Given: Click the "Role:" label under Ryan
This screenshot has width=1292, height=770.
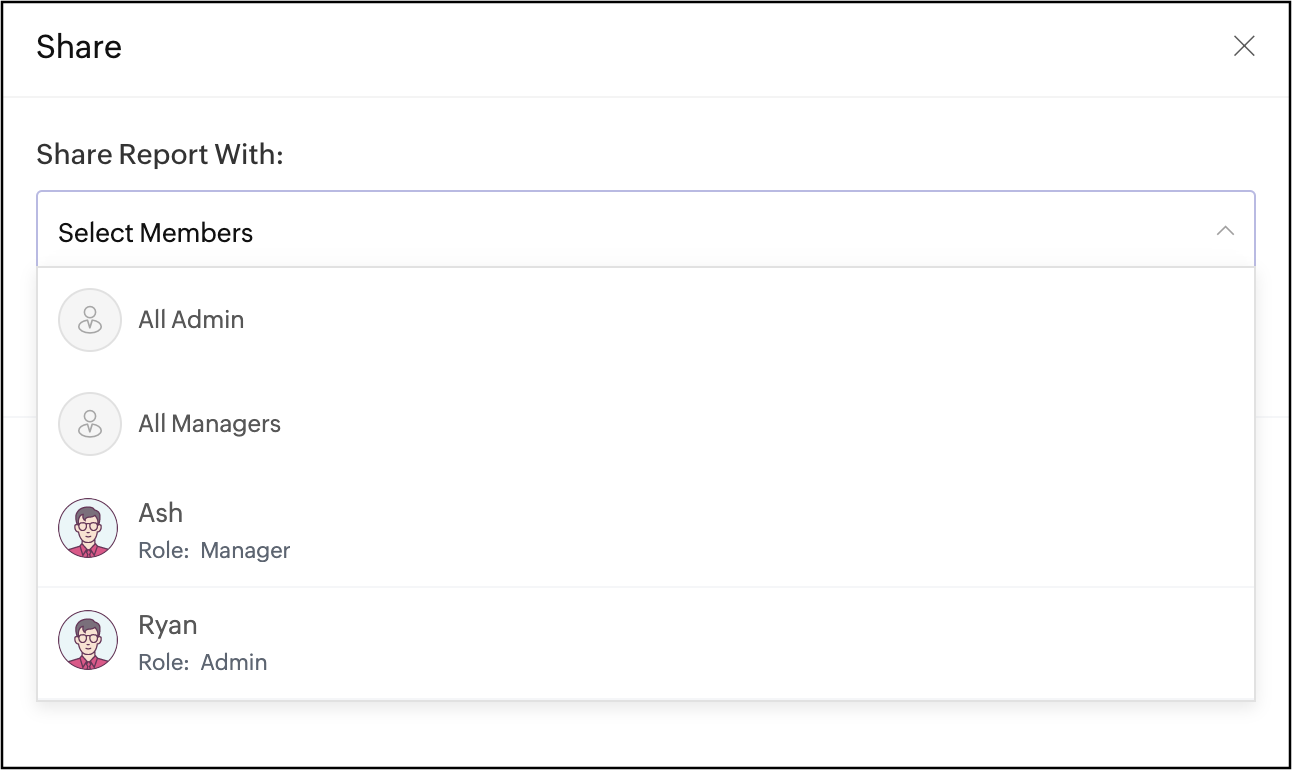Looking at the screenshot, I should point(163,663).
